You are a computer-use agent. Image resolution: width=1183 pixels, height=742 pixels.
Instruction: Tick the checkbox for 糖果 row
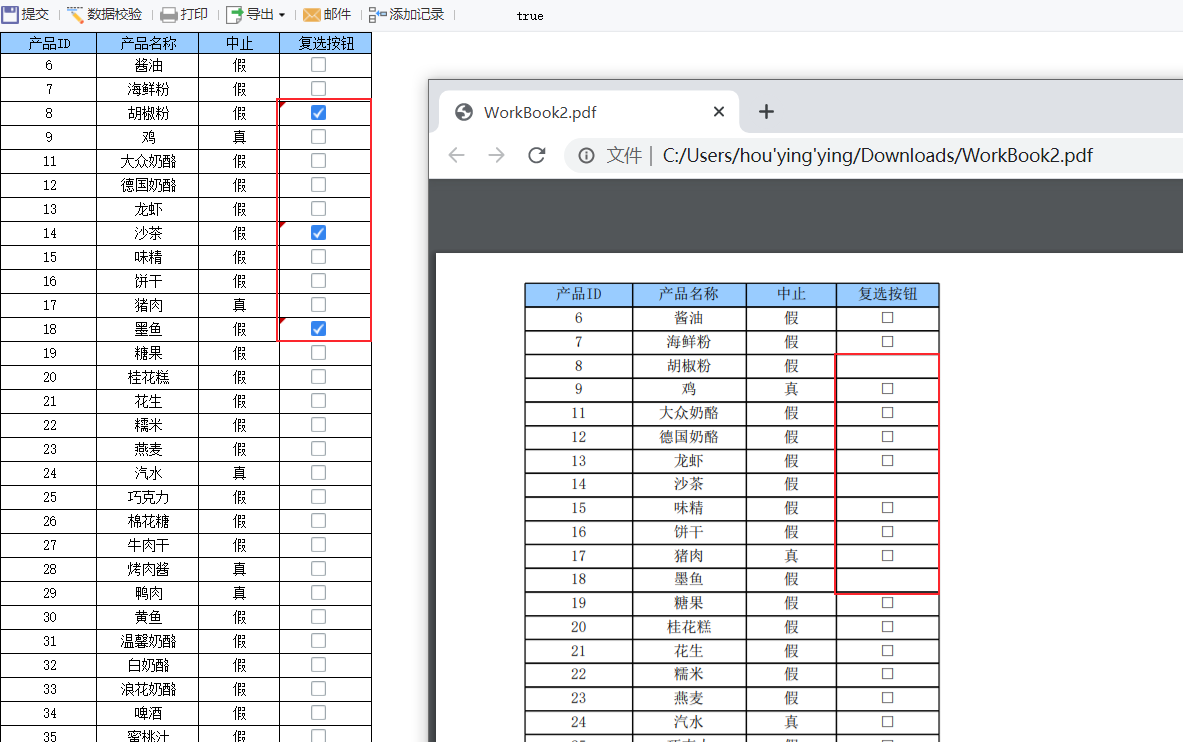pos(318,353)
